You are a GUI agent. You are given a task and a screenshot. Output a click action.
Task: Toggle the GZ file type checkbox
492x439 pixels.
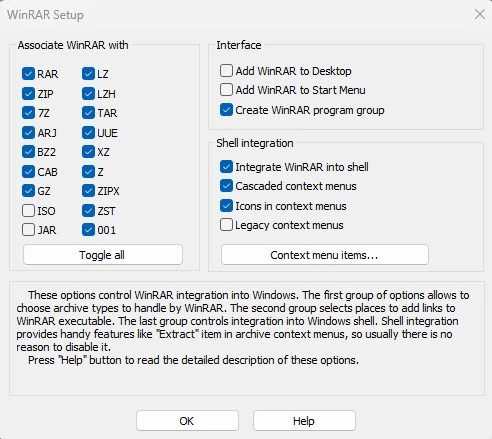pyautogui.click(x=28, y=191)
